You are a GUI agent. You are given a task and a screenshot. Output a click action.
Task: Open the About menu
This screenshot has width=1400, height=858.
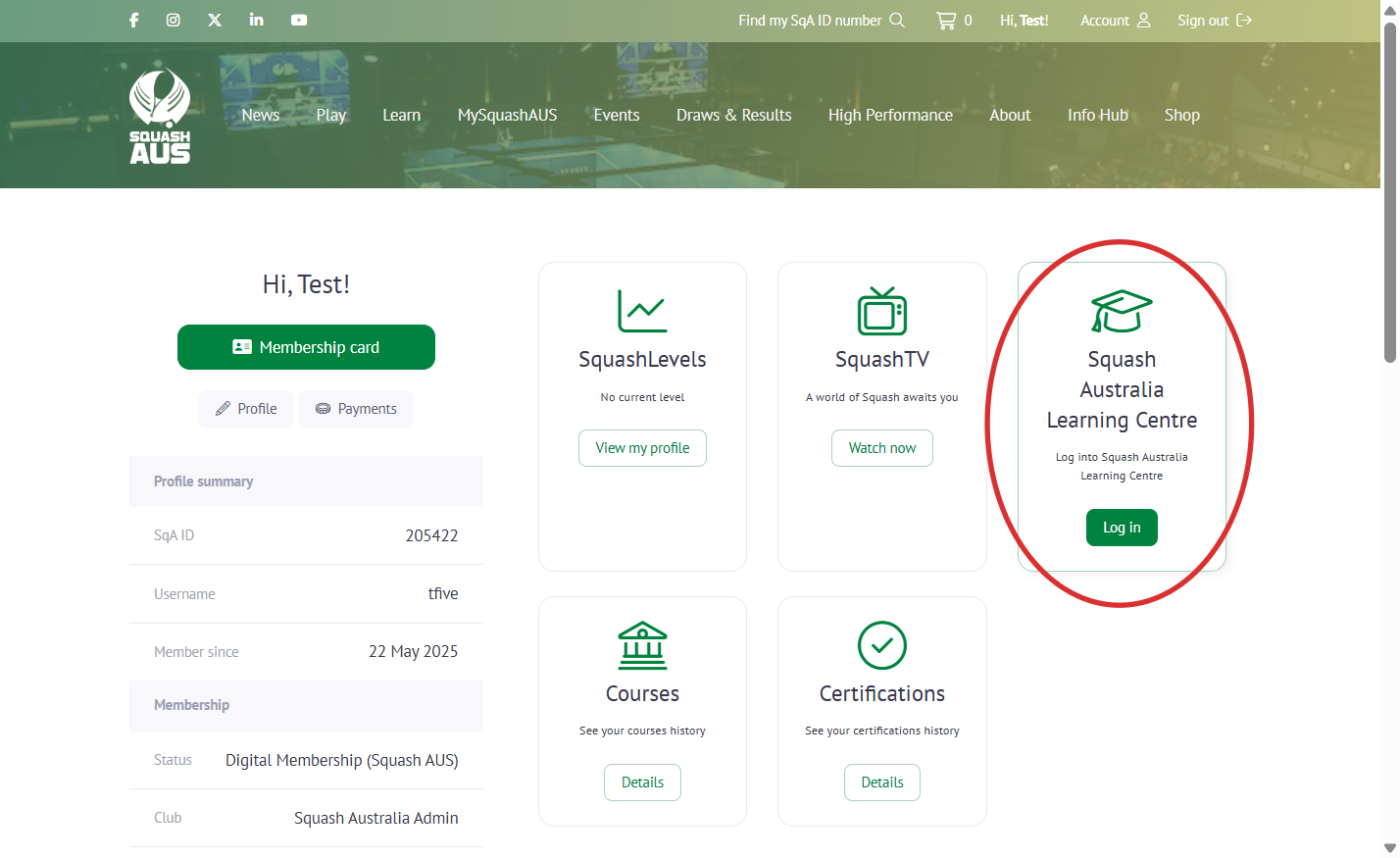tap(1010, 115)
